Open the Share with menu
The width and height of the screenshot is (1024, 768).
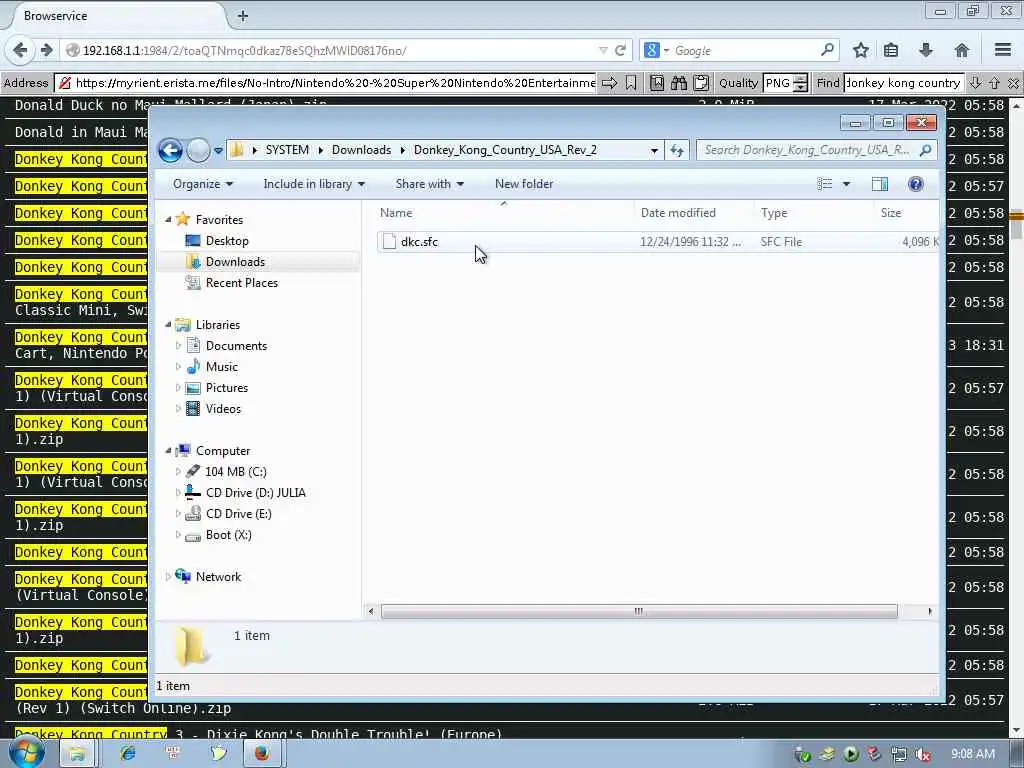tap(430, 184)
